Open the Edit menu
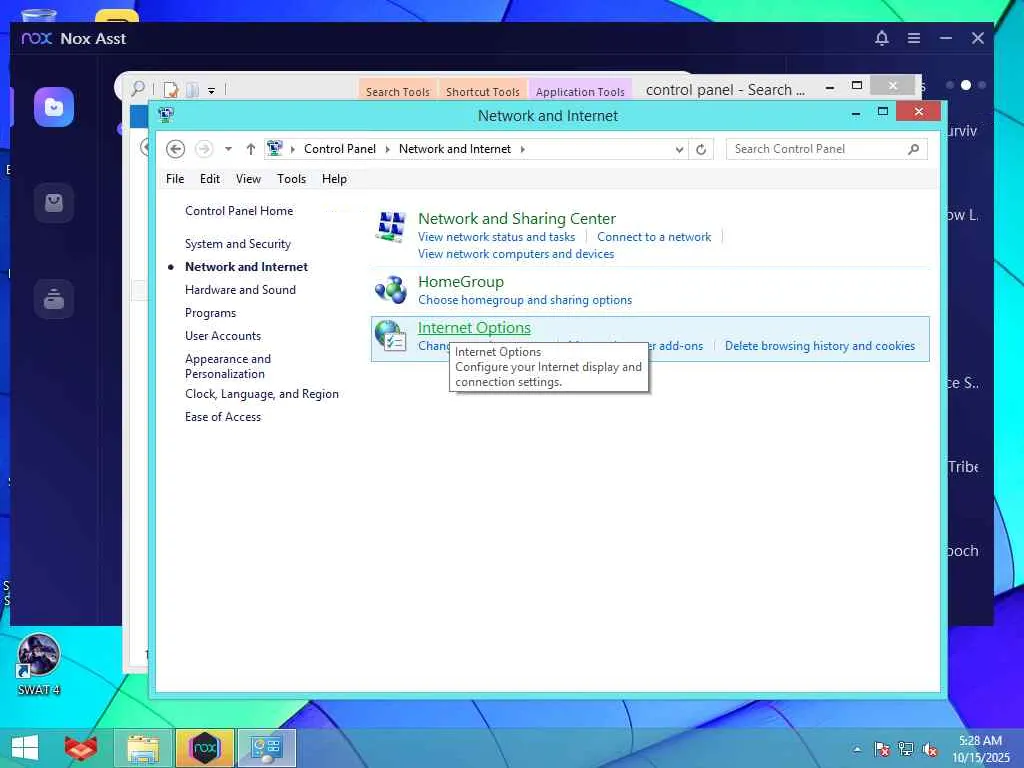This screenshot has width=1024, height=768. pos(210,178)
